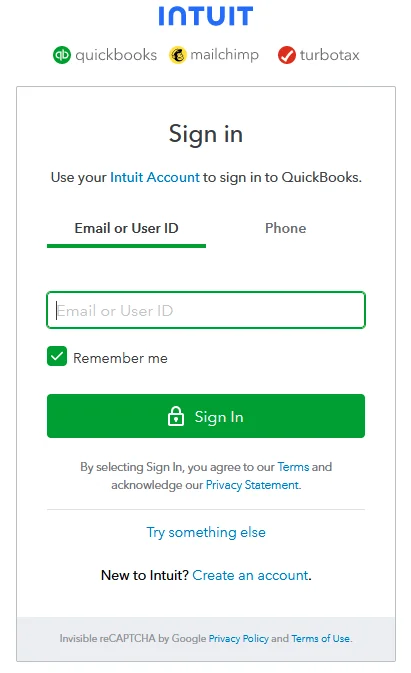411x673 pixels.
Task: Click the turbotax wordmark text
Action: (329, 55)
